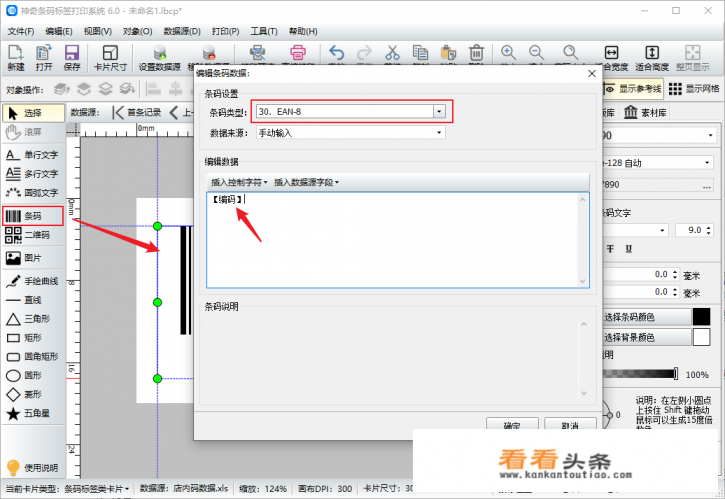Screen dimensions: 725x499
Task: Select the barcode (条码) tool
Action: coord(33,216)
